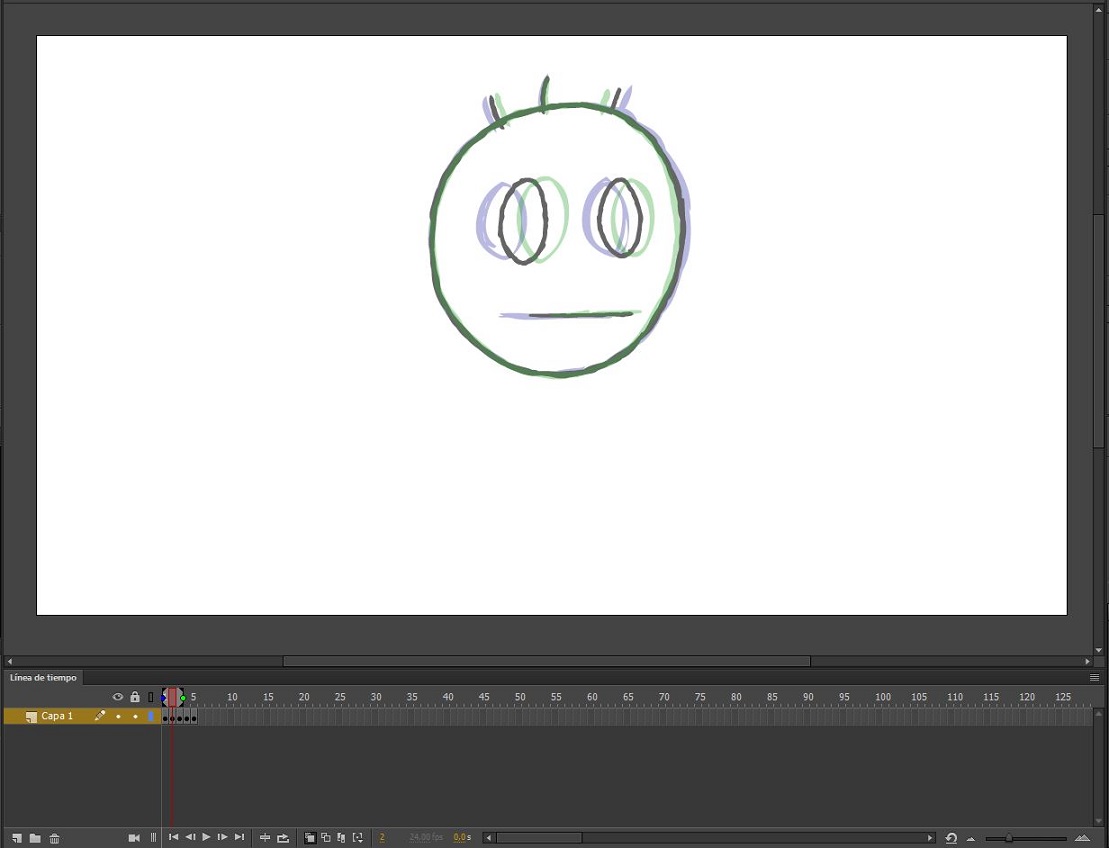Turn on onion skin outlines
This screenshot has width=1109, height=848.
click(x=326, y=838)
